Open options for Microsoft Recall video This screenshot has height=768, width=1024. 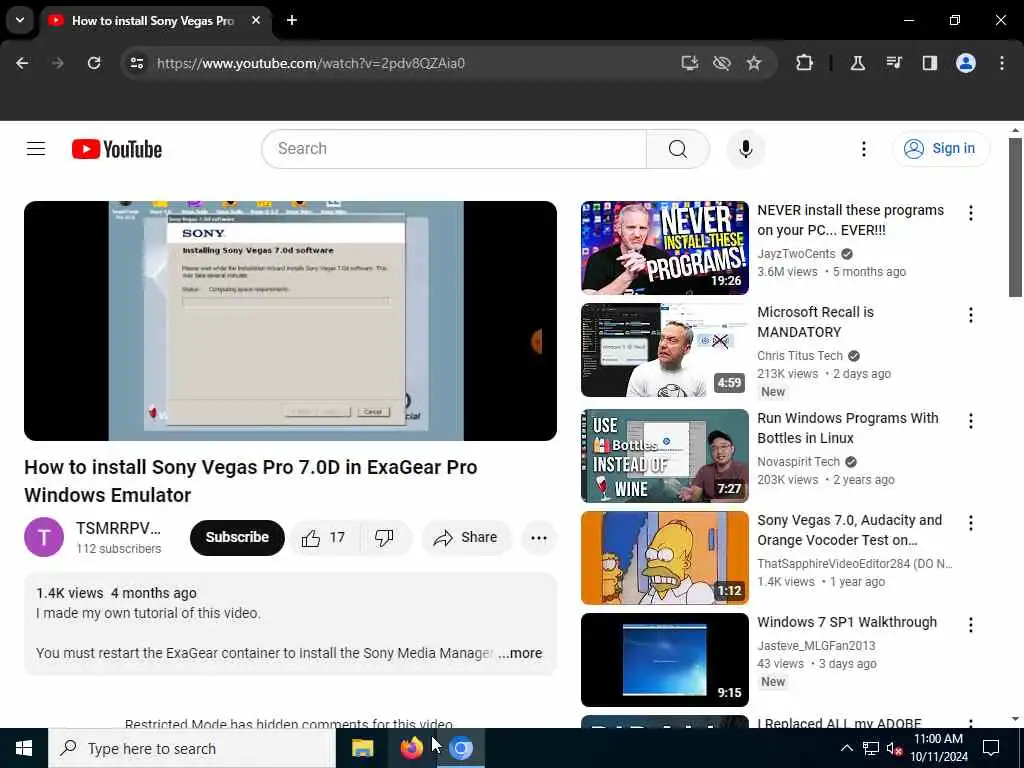(970, 315)
